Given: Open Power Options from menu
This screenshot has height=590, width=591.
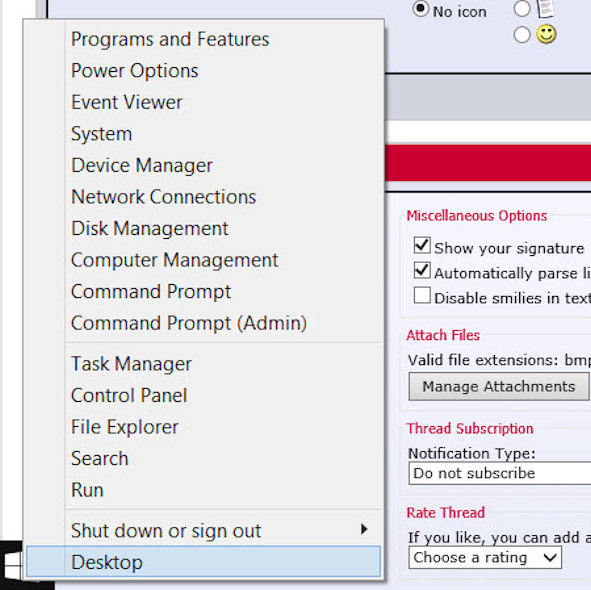Looking at the screenshot, I should pos(204,71).
